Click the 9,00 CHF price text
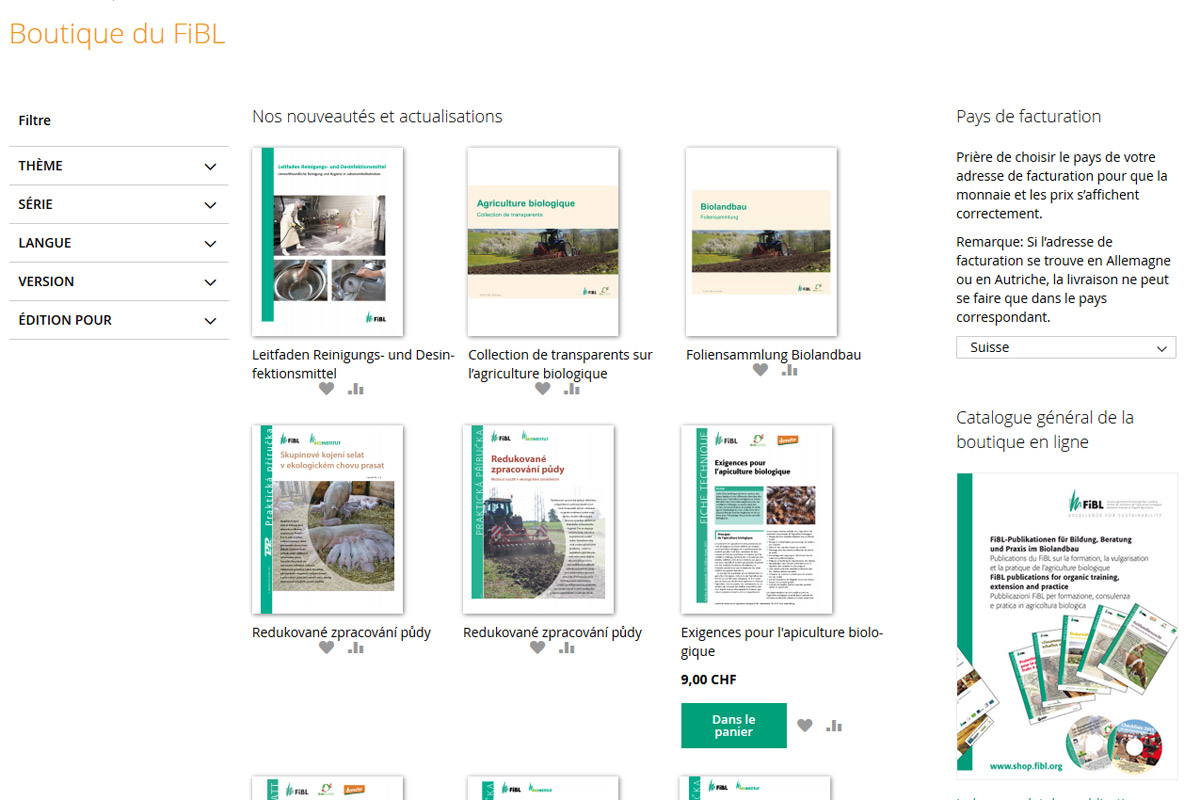The image size is (1200, 800). (708, 680)
